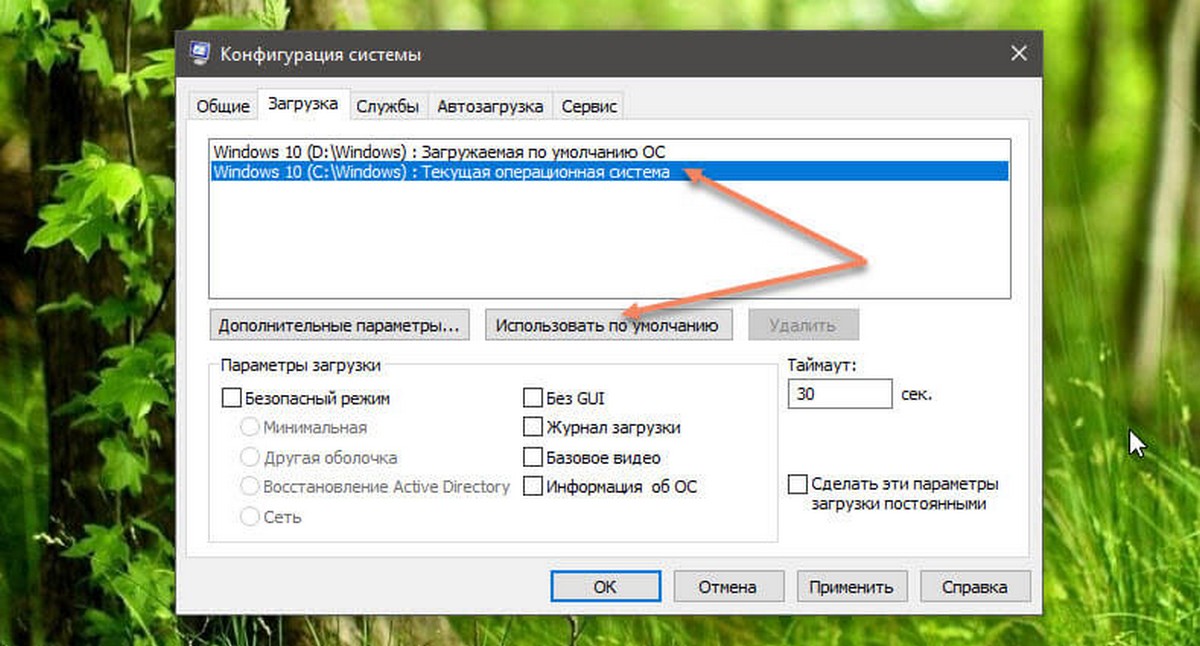Tick the Без GUI checkbox

coord(532,398)
